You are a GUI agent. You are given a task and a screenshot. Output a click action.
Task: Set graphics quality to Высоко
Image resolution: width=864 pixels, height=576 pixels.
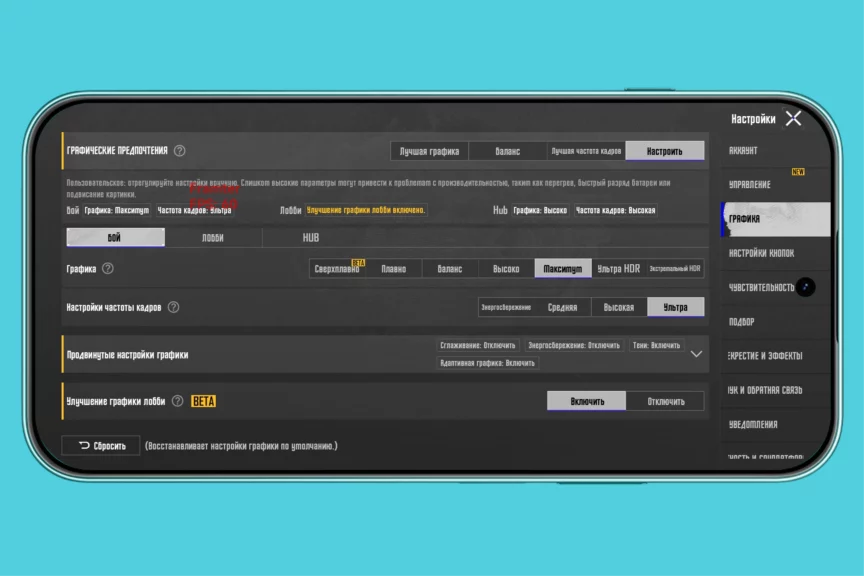pos(506,268)
